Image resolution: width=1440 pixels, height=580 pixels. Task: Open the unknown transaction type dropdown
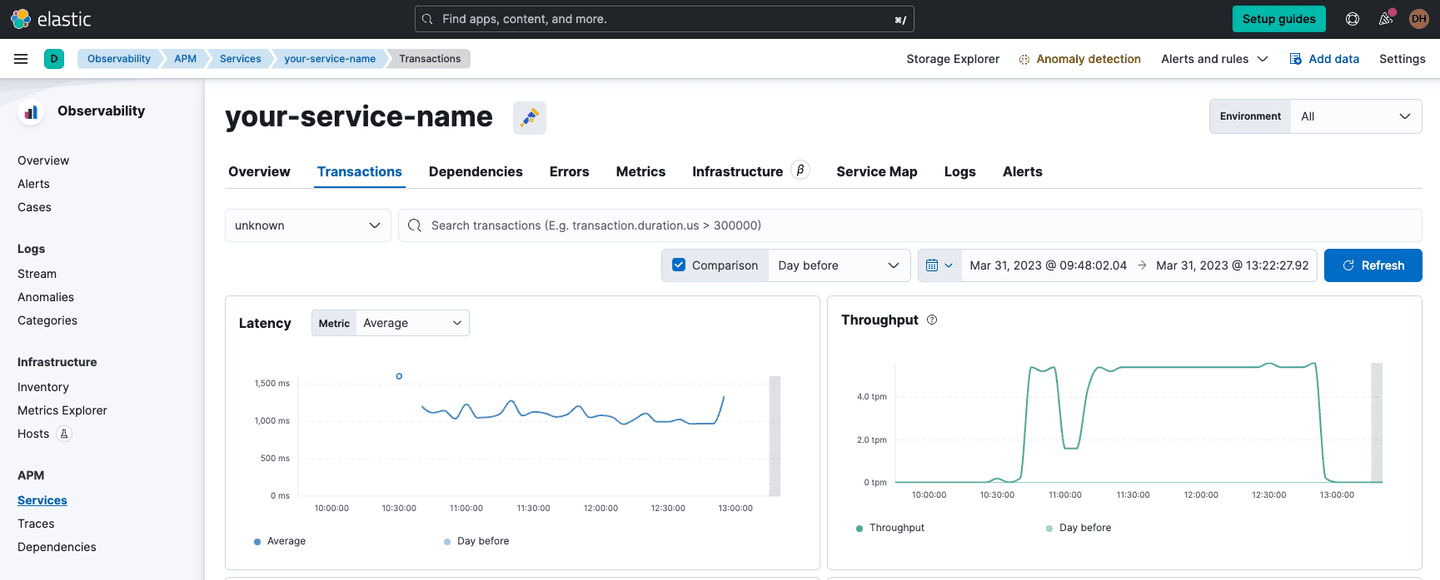point(307,225)
